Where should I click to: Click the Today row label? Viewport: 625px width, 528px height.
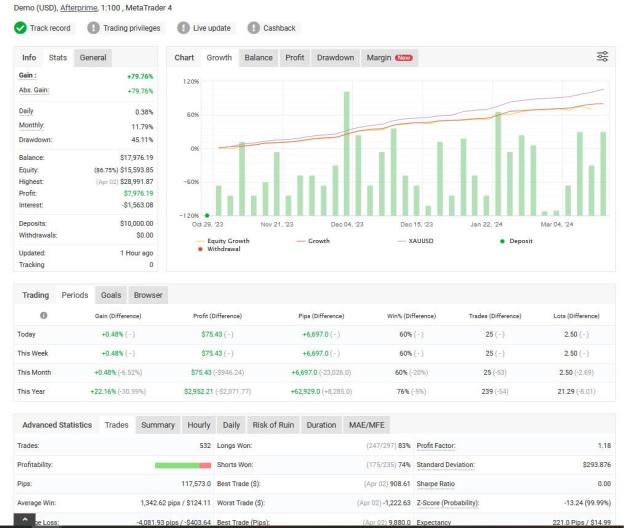click(26, 334)
